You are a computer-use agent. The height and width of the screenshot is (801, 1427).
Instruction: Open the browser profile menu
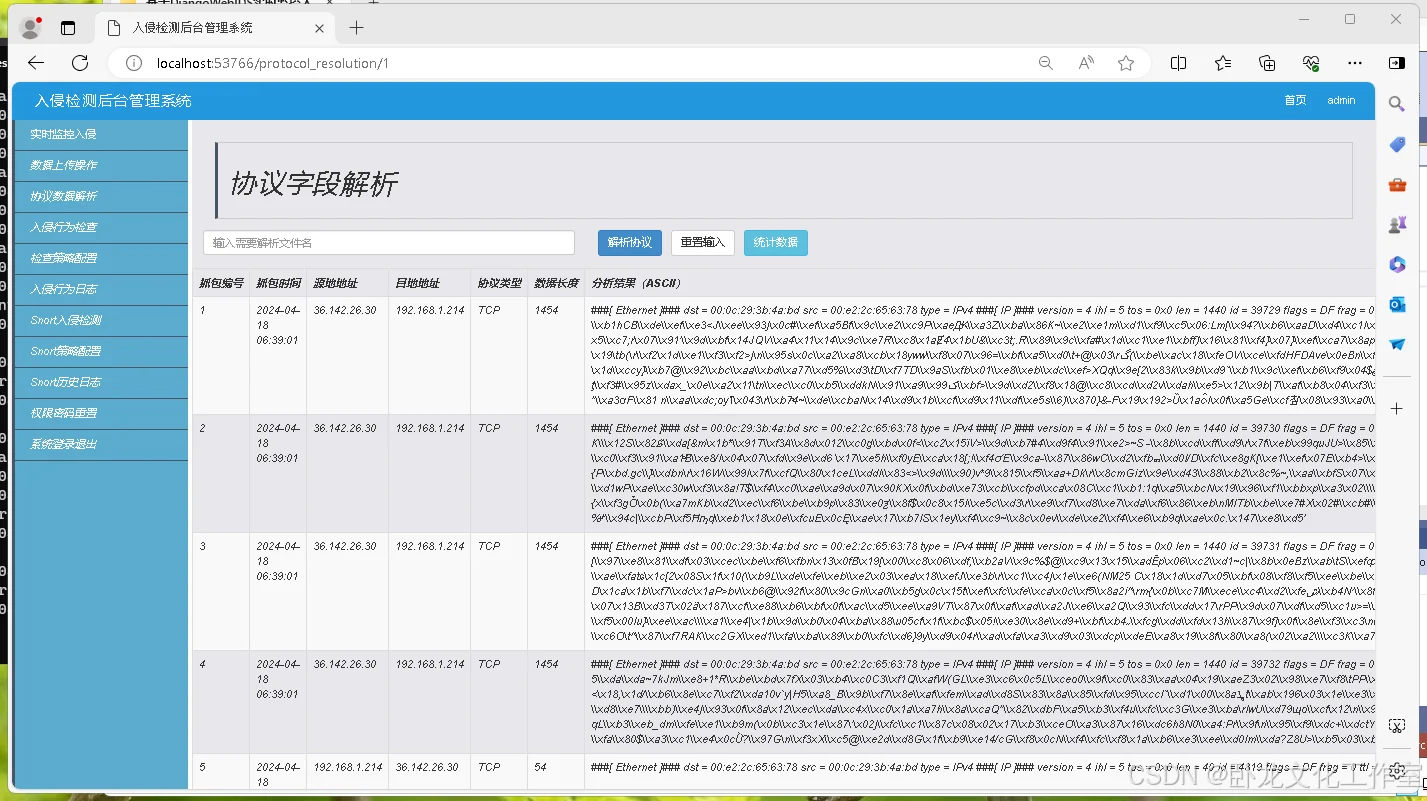pyautogui.click(x=30, y=27)
